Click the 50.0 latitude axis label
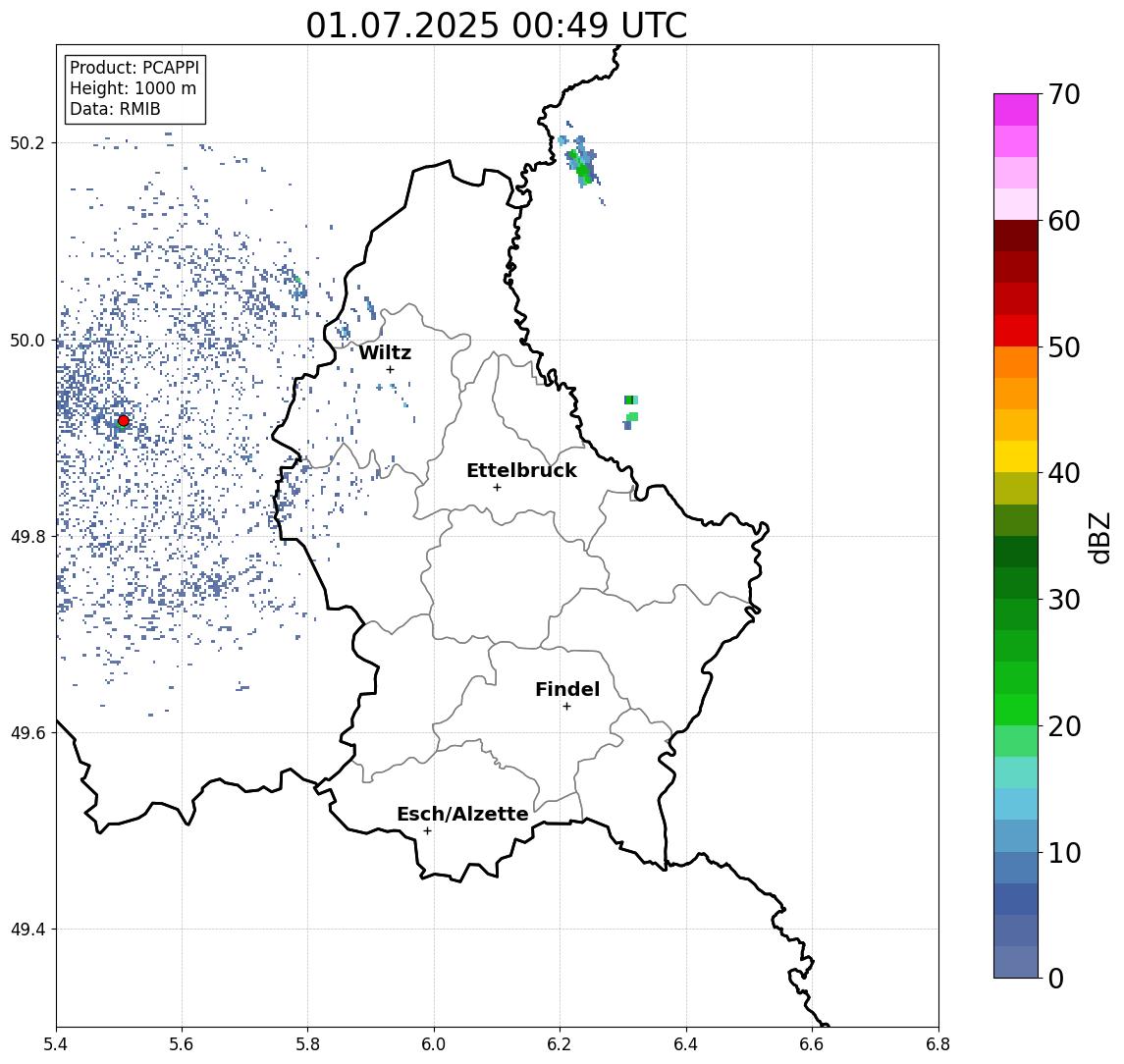The width and height of the screenshot is (1124, 1064). coord(27,340)
